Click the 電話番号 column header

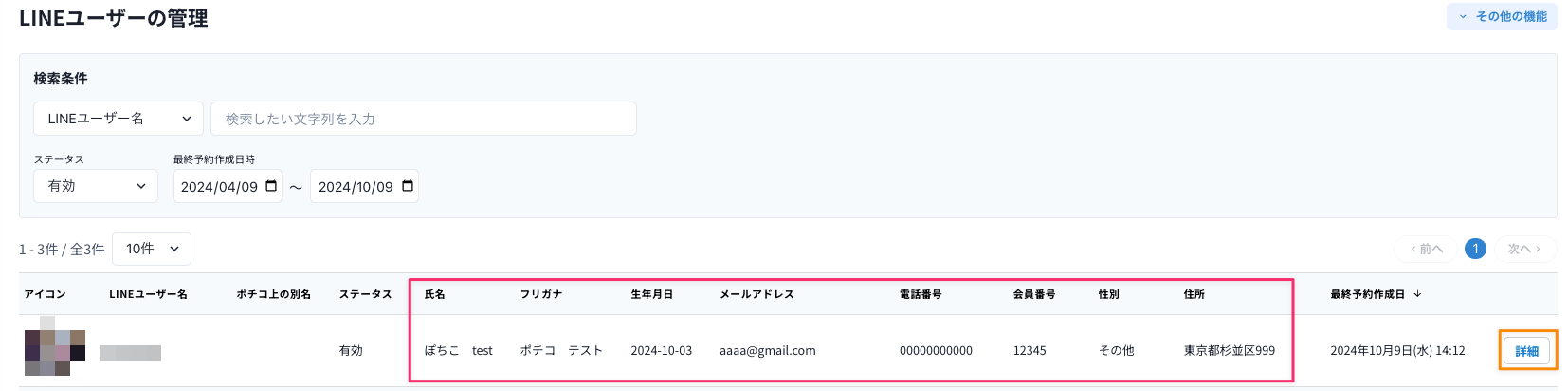pyautogui.click(x=921, y=294)
